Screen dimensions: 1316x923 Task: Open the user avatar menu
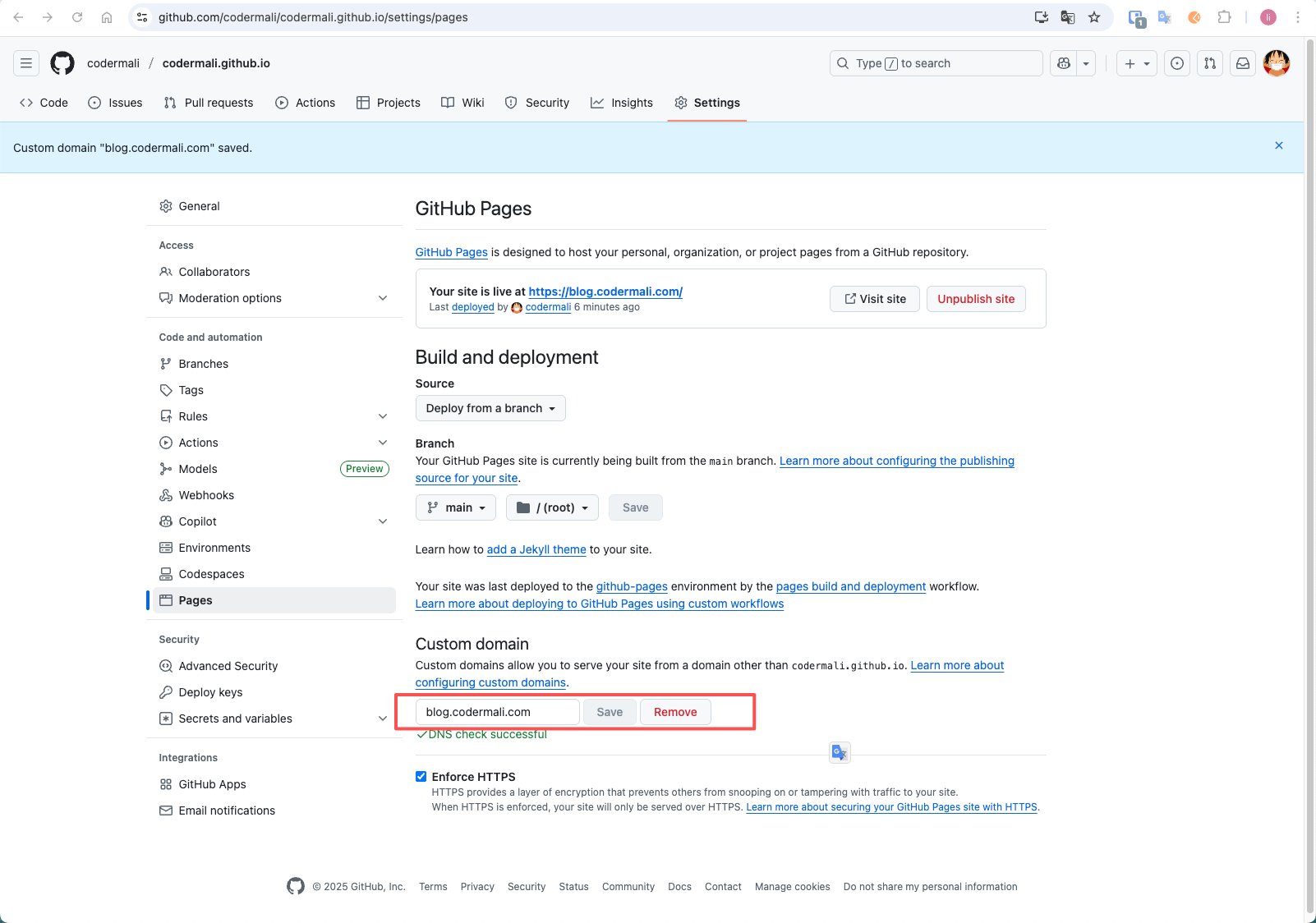(1277, 63)
